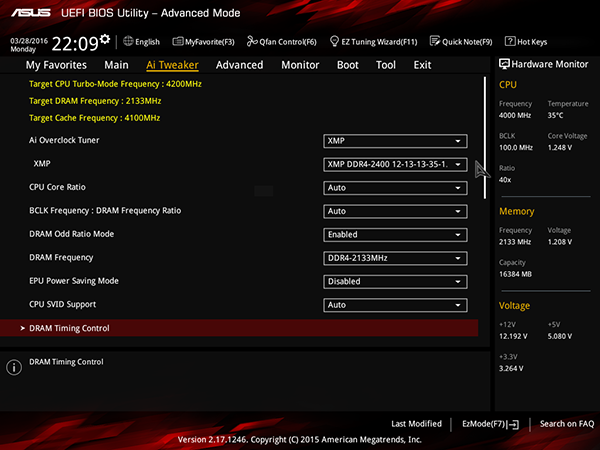Click EzMode(F7) text button
600x450 pixels.
coord(485,424)
